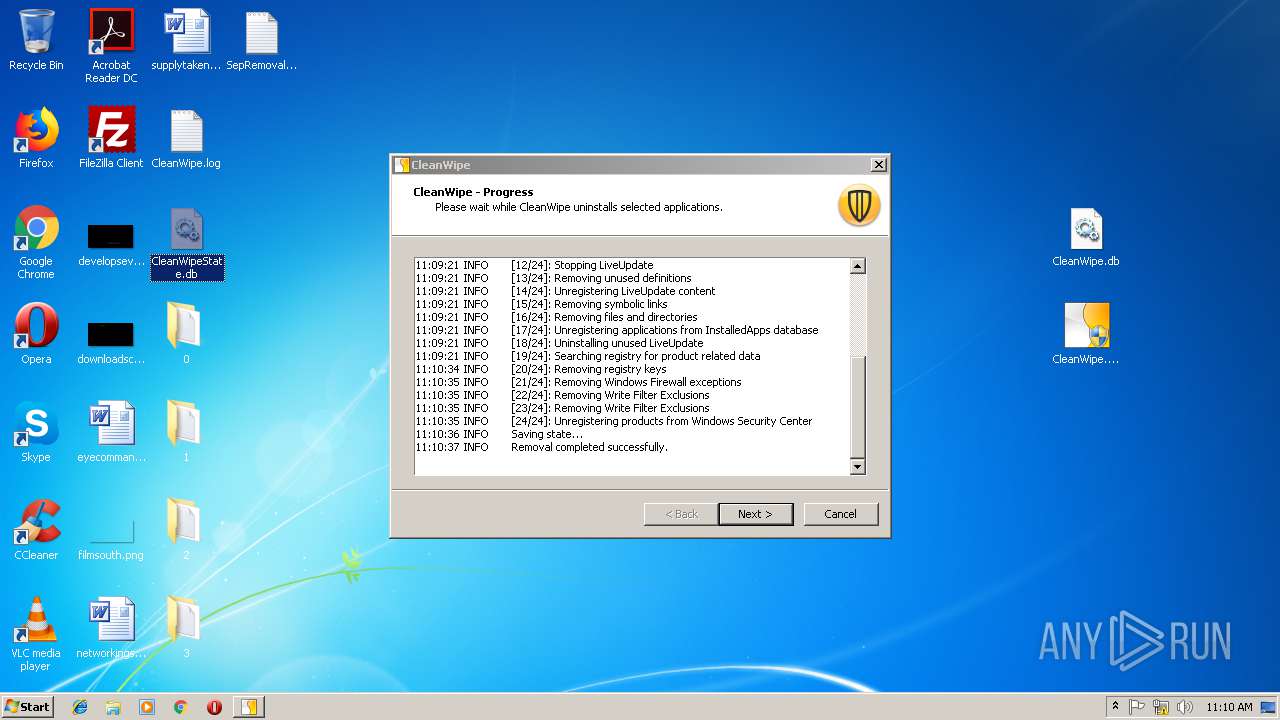This screenshot has width=1280, height=720.
Task: Select log line "[18/24]: Uninstalling unused LiveUpdate"
Action: pyautogui.click(x=607, y=343)
